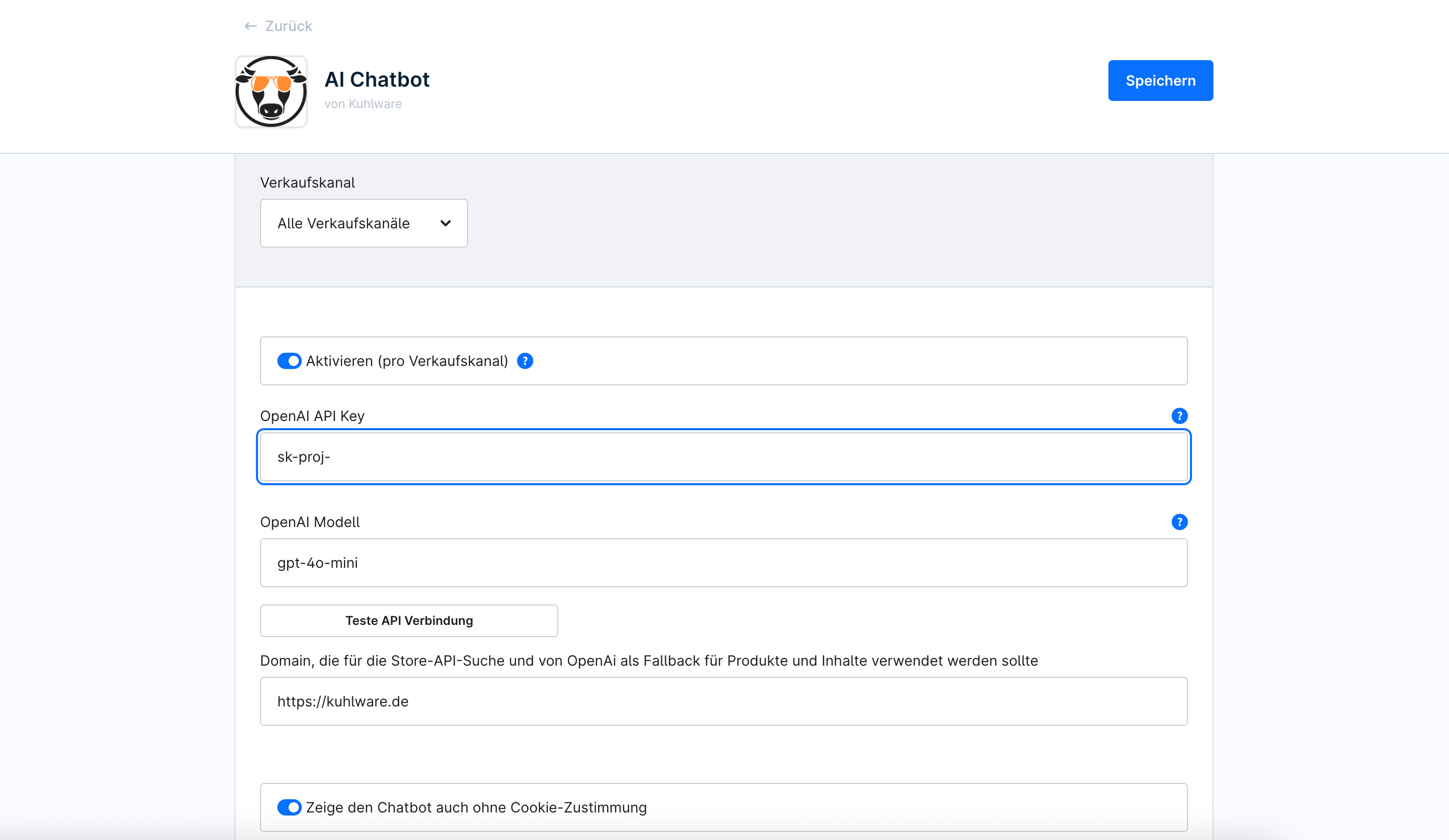1449x840 pixels.
Task: Click into the OpenAI Modell field
Action: coord(723,563)
